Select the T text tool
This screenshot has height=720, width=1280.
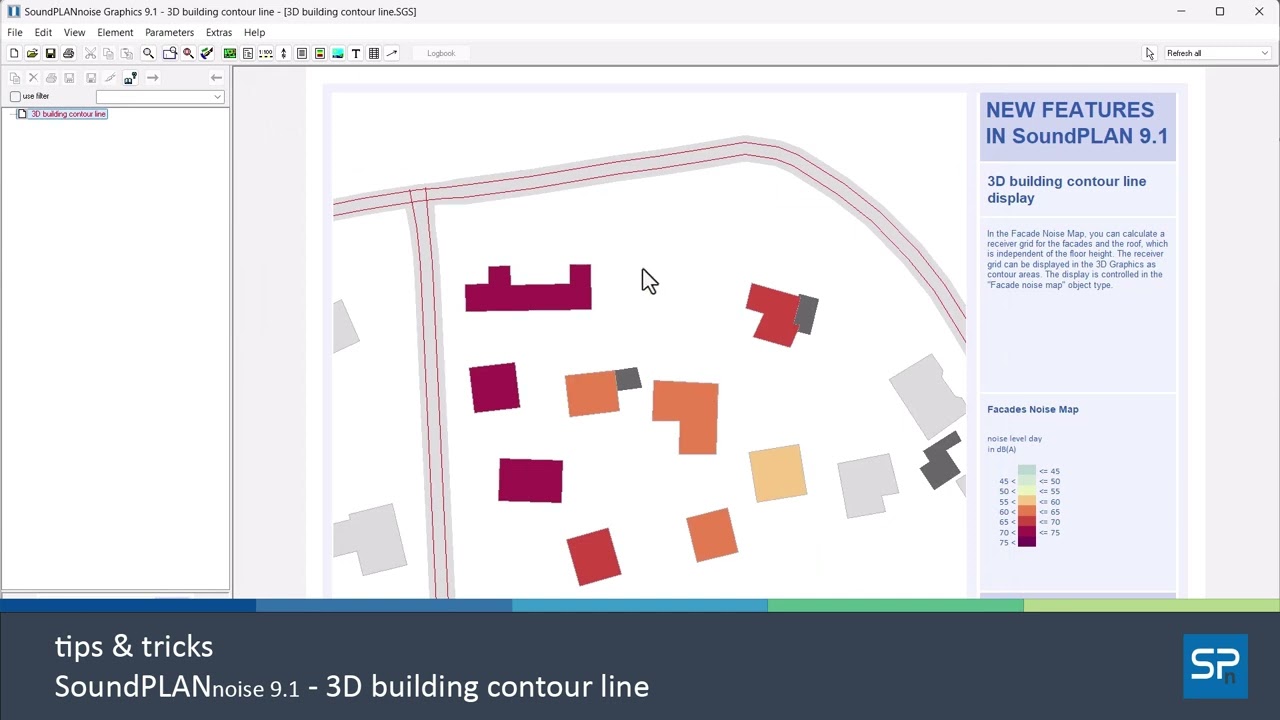coord(356,53)
